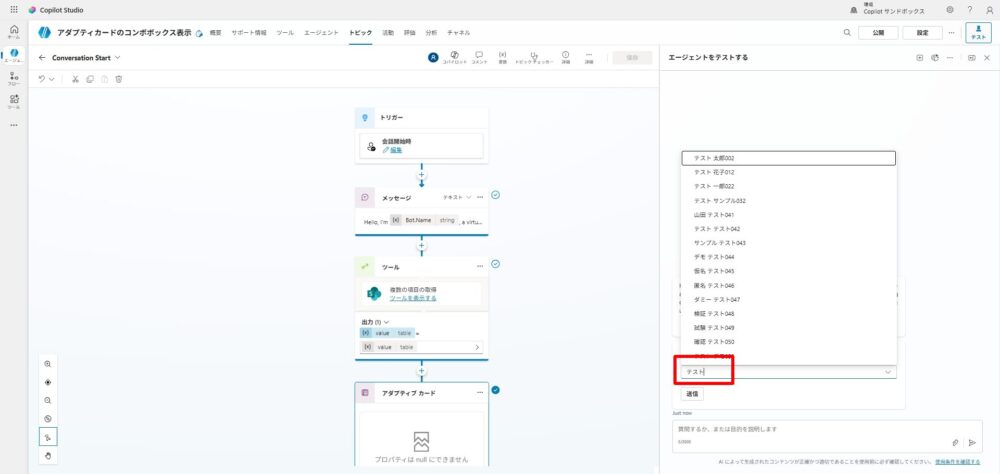Image resolution: width=1000 pixels, height=474 pixels.
Task: Open the トピック チェッカー tool
Action: (x=535, y=57)
